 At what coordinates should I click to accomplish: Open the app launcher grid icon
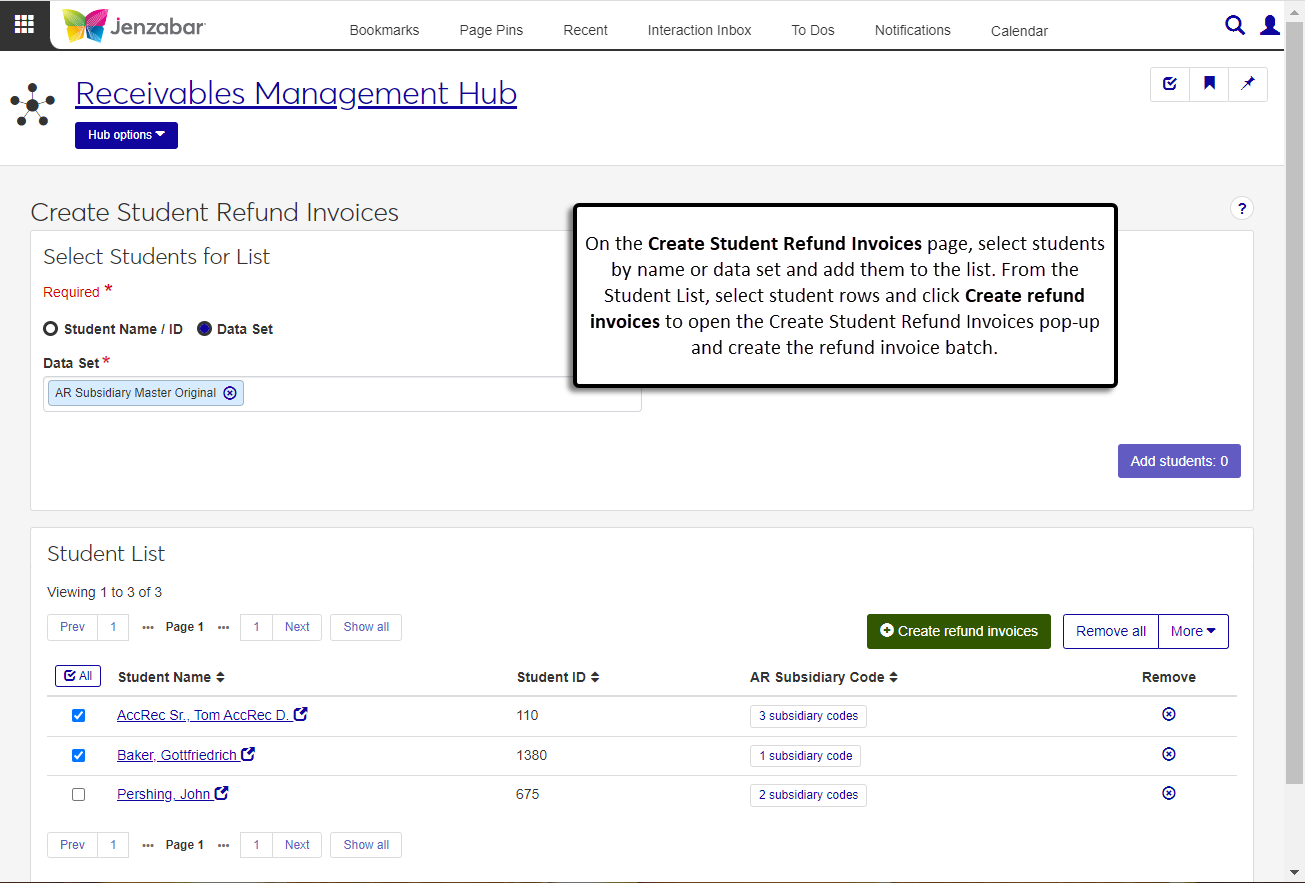pos(24,25)
